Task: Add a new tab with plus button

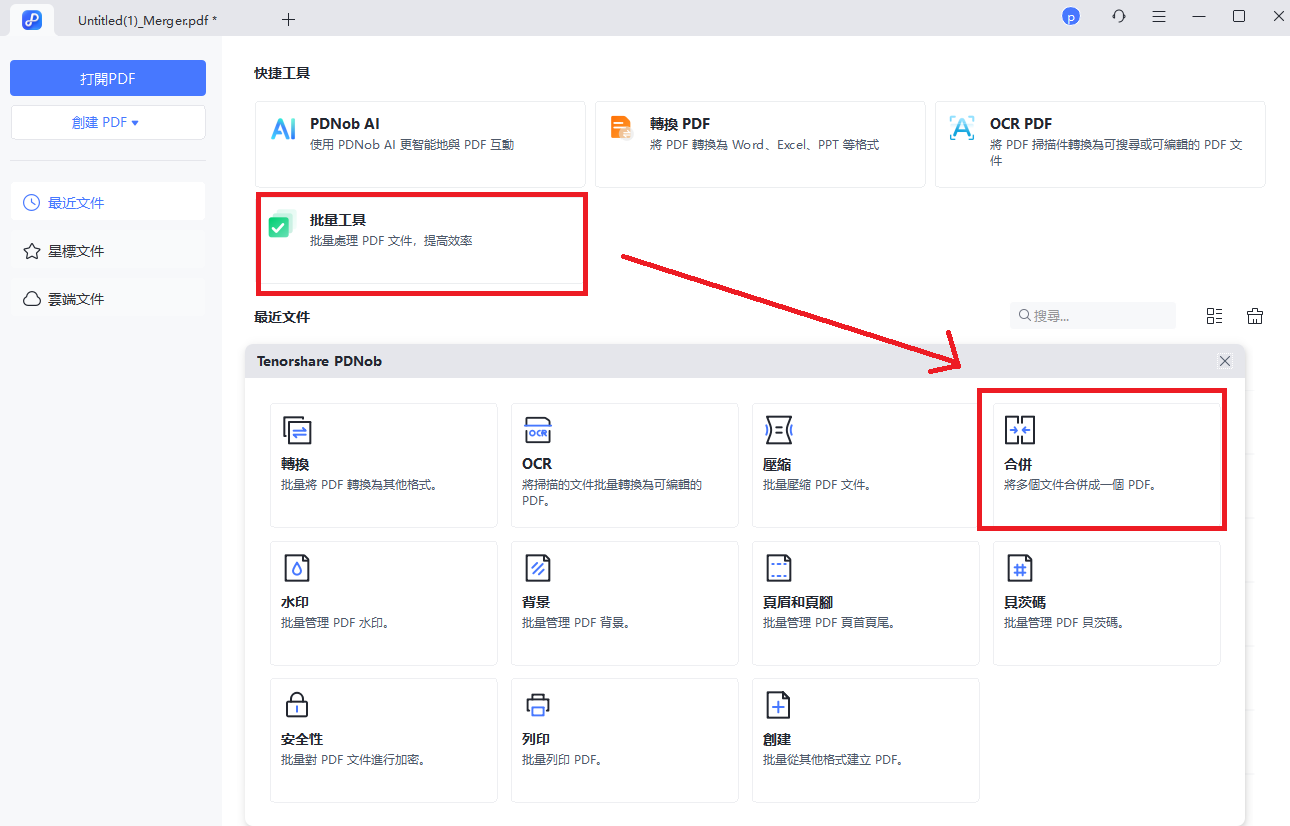Action: pos(288,19)
